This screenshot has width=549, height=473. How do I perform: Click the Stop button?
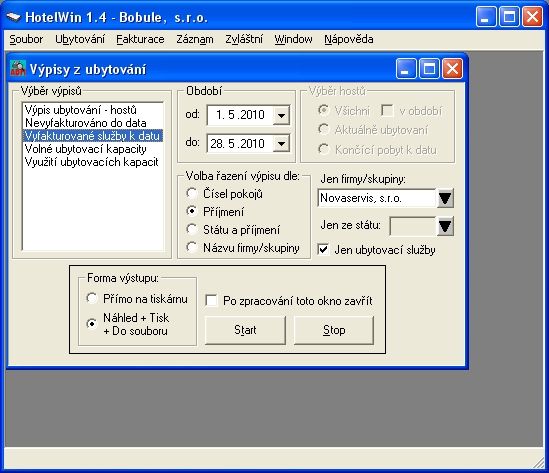point(334,330)
